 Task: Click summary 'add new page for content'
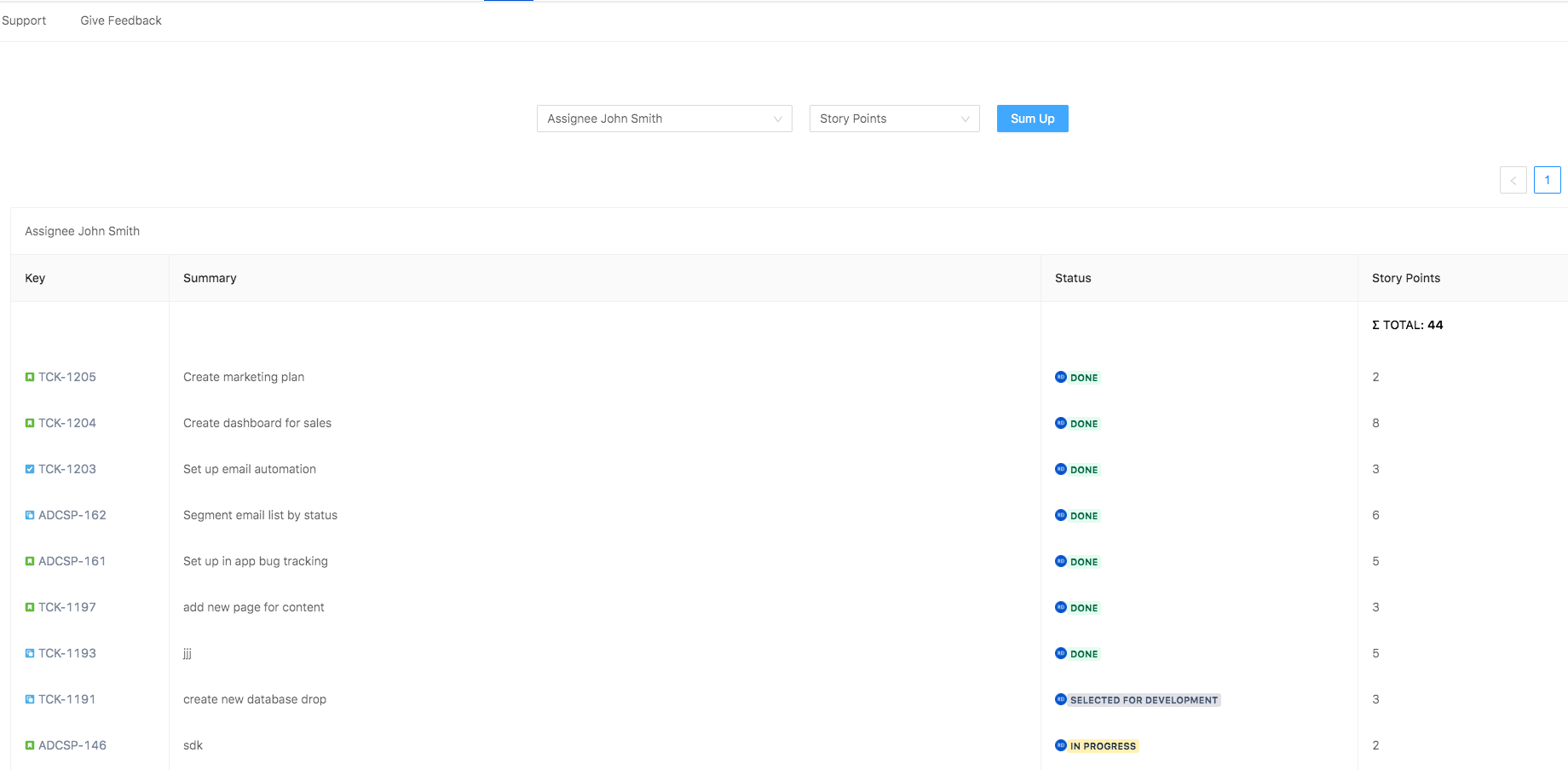point(254,607)
